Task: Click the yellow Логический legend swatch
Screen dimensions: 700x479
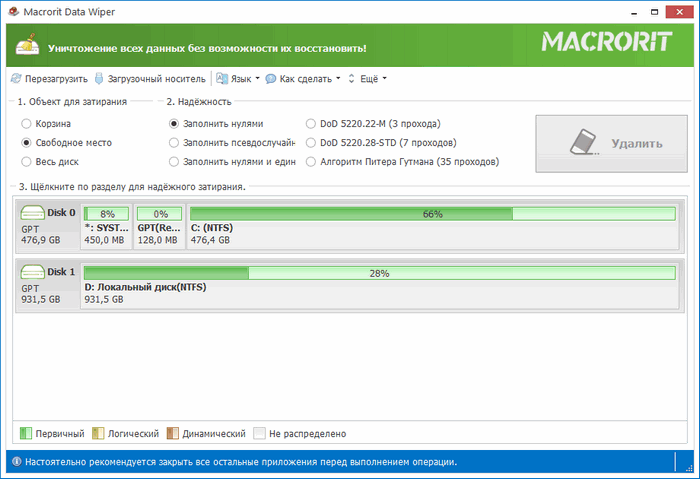Action: (98, 433)
